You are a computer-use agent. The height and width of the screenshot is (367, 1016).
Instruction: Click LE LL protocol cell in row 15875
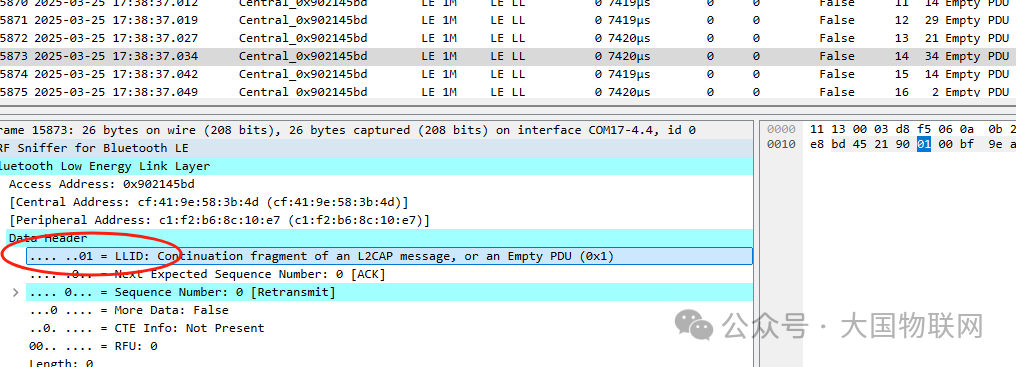507,91
